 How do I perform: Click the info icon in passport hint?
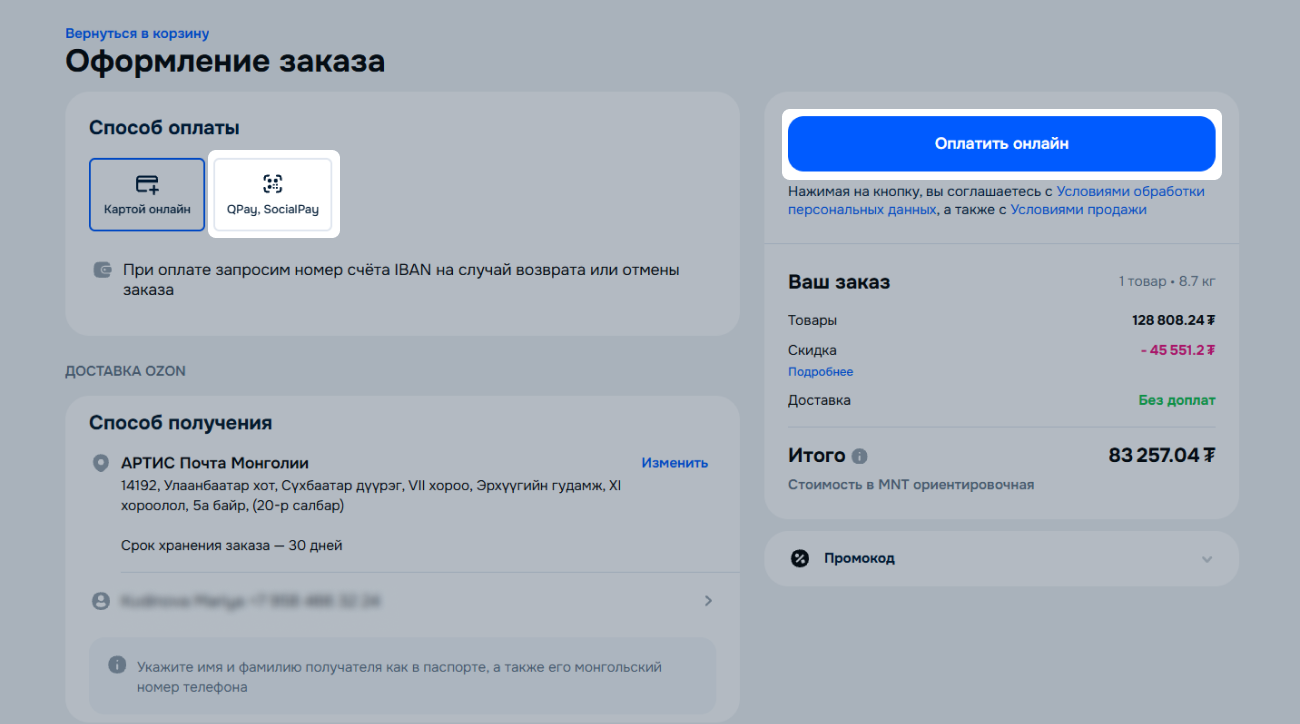(118, 665)
